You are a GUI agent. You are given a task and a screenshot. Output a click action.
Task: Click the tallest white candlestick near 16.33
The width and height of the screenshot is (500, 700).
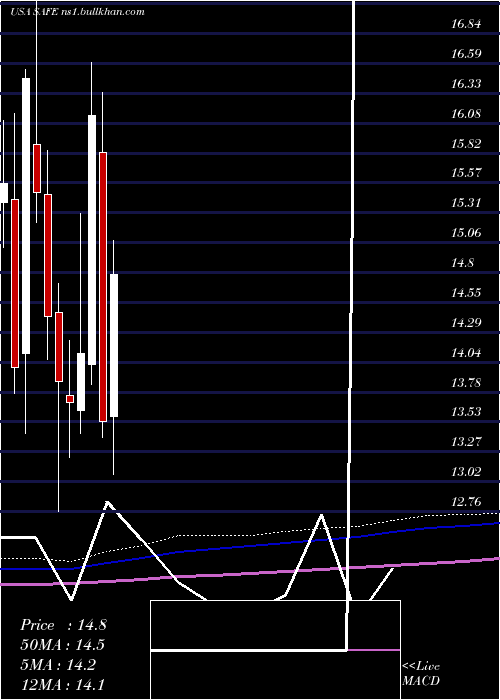[26, 216]
